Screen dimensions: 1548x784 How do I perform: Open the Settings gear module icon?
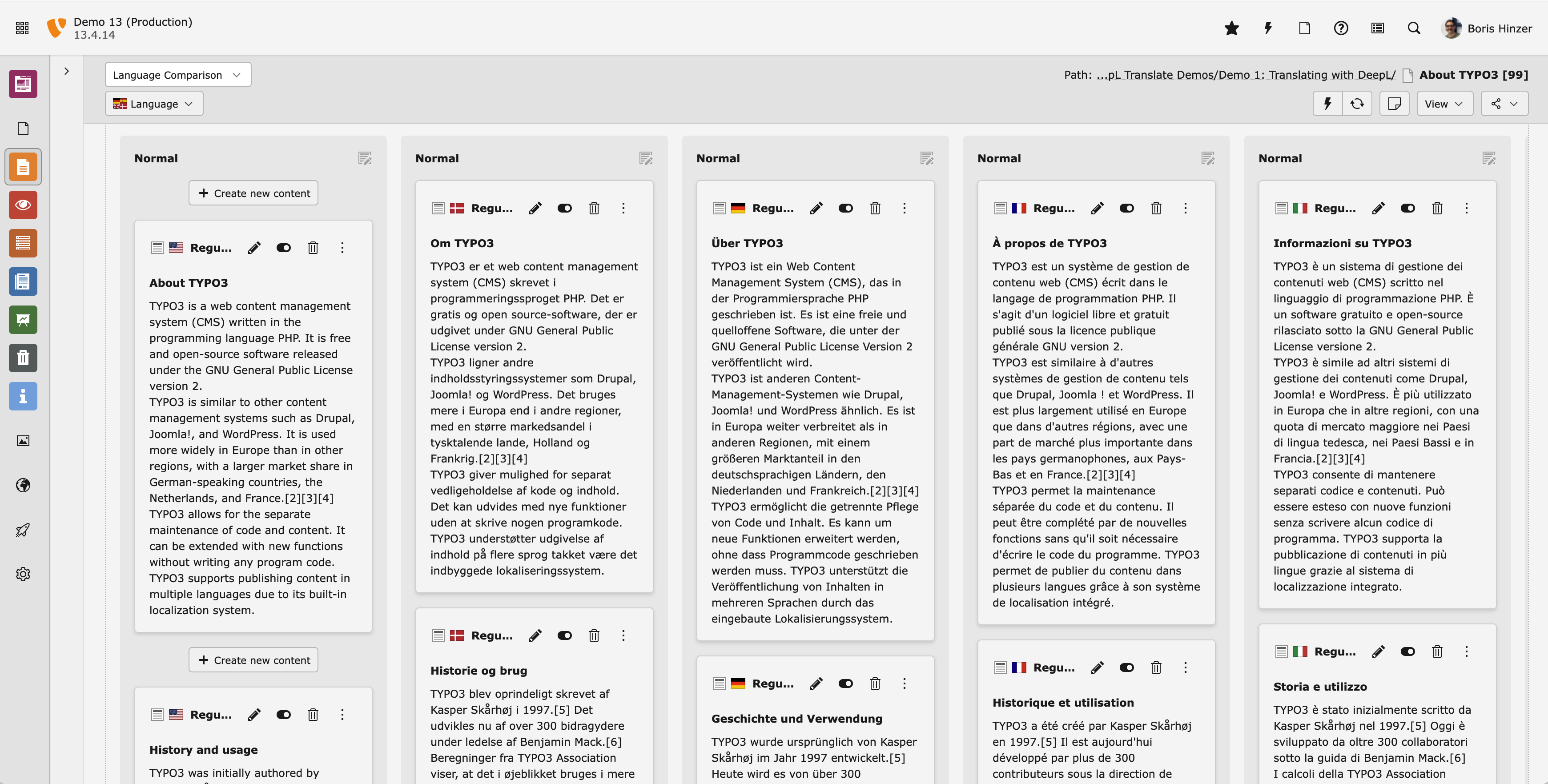tap(23, 574)
